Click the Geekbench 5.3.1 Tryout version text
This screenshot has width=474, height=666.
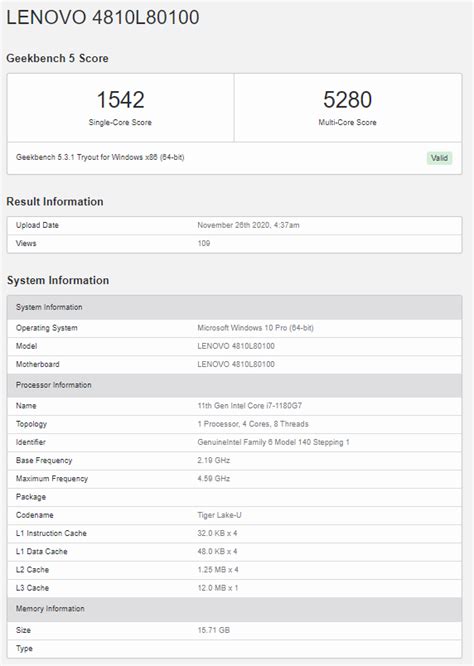pyautogui.click(x=100, y=157)
